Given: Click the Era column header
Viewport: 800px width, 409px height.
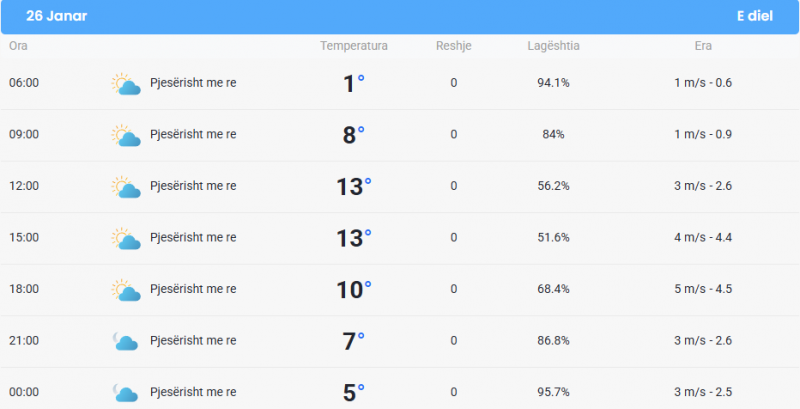Looking at the screenshot, I should point(703,46).
